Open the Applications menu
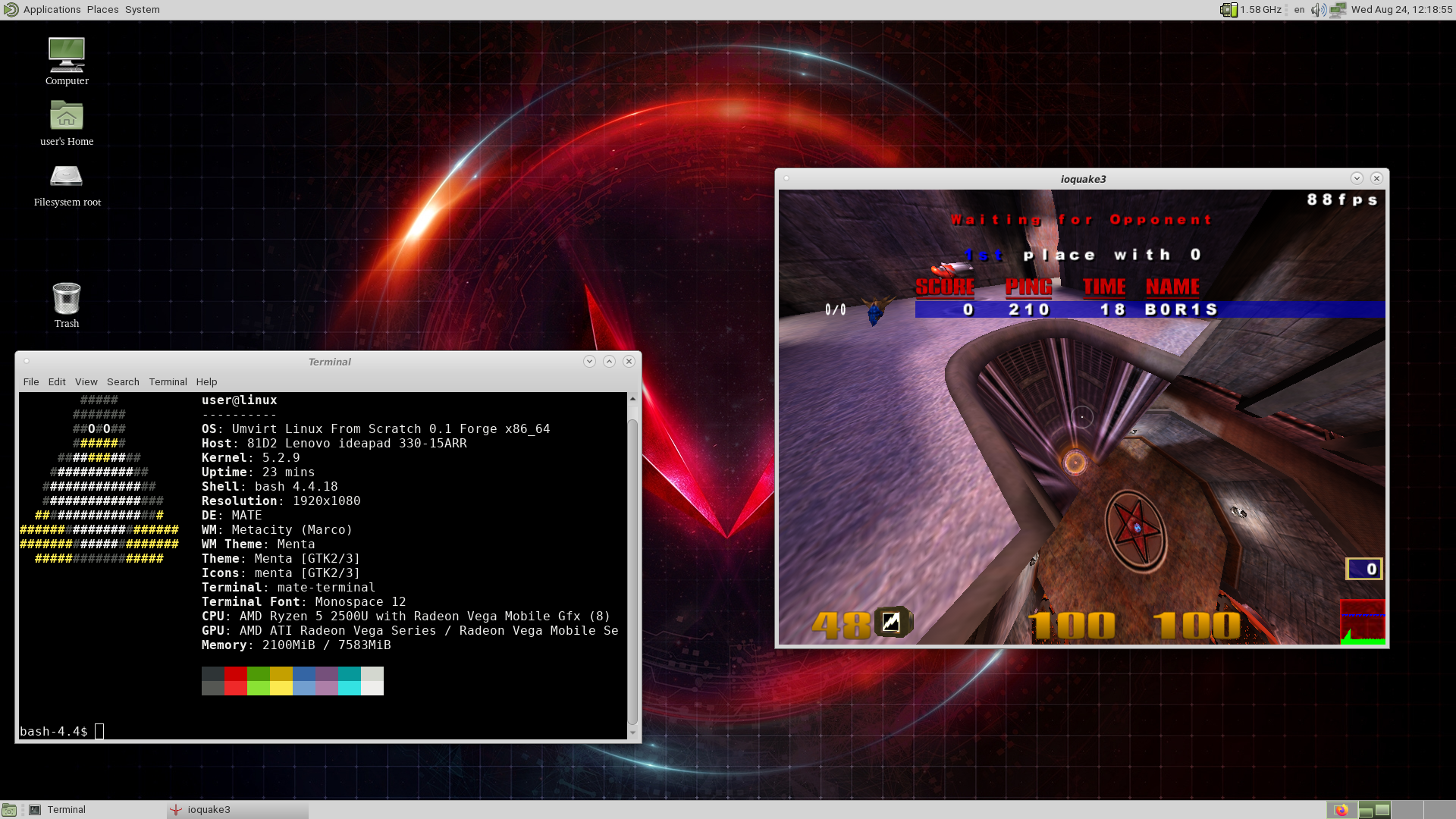 pos(52,10)
